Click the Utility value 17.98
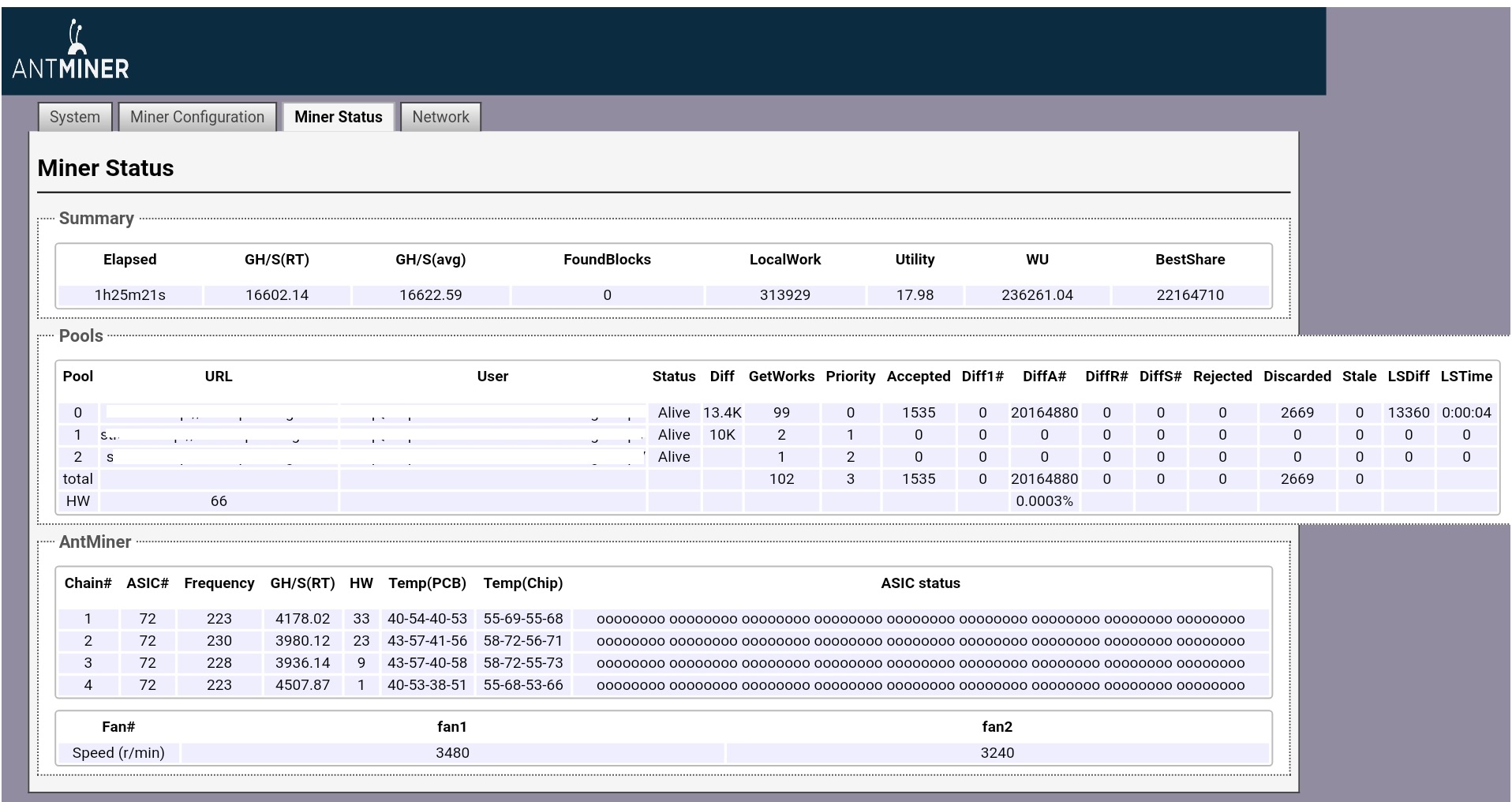The height and width of the screenshot is (802, 1512). [x=915, y=295]
